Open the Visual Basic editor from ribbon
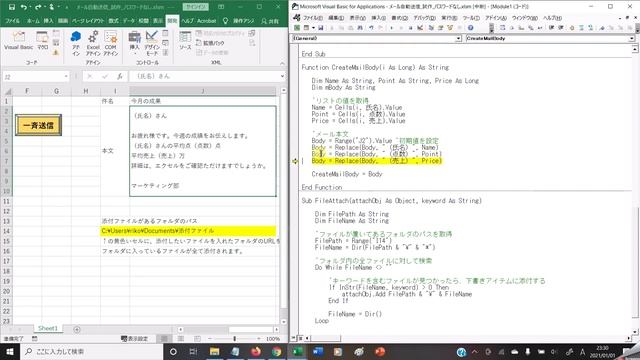The image size is (640, 360). click(18, 41)
